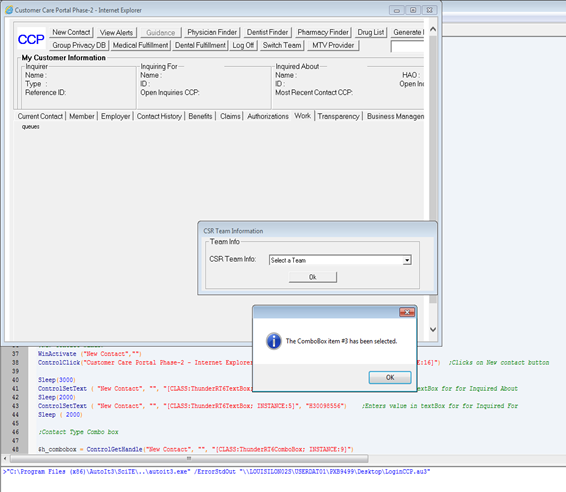This screenshot has height=492, width=566.
Task: Click the browser scrollbar up arrow
Action: coord(433,29)
